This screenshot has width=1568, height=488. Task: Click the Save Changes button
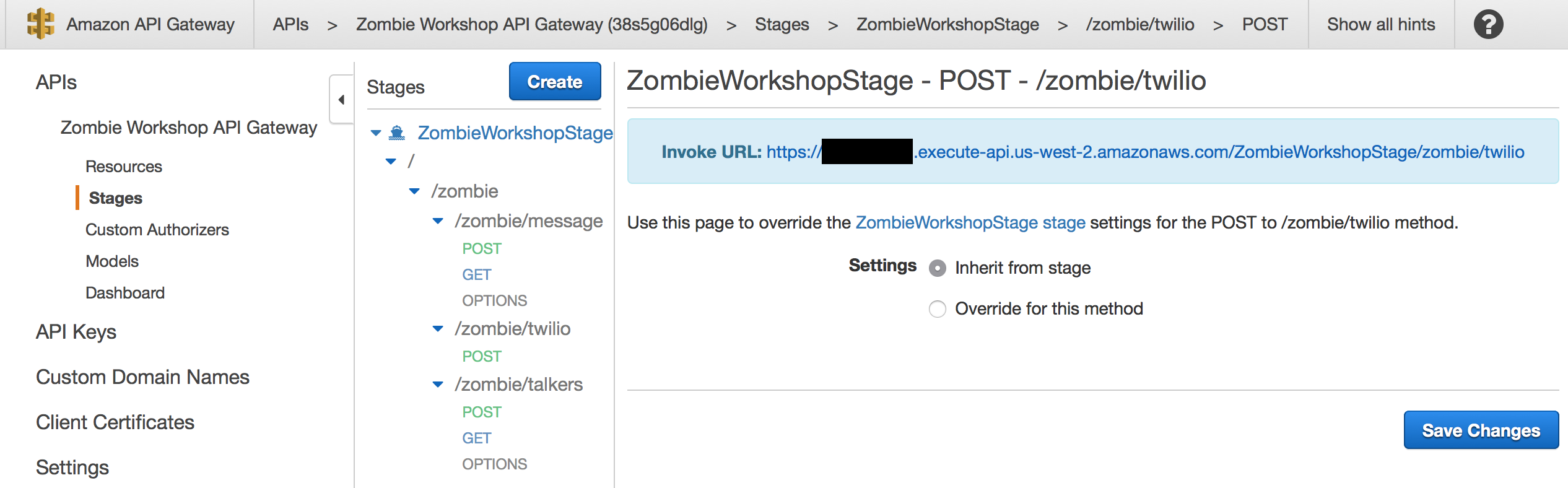(1481, 430)
